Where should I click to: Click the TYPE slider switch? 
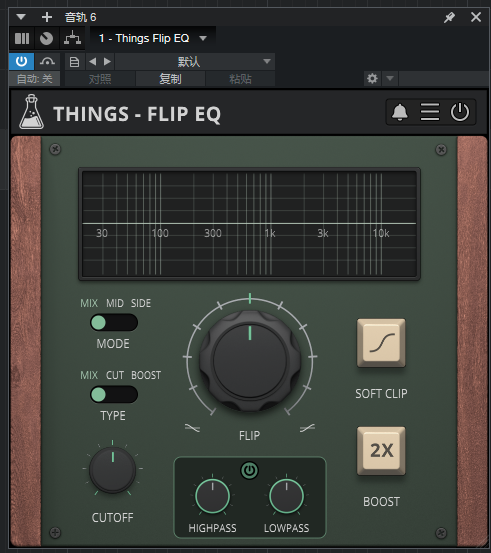coord(114,394)
